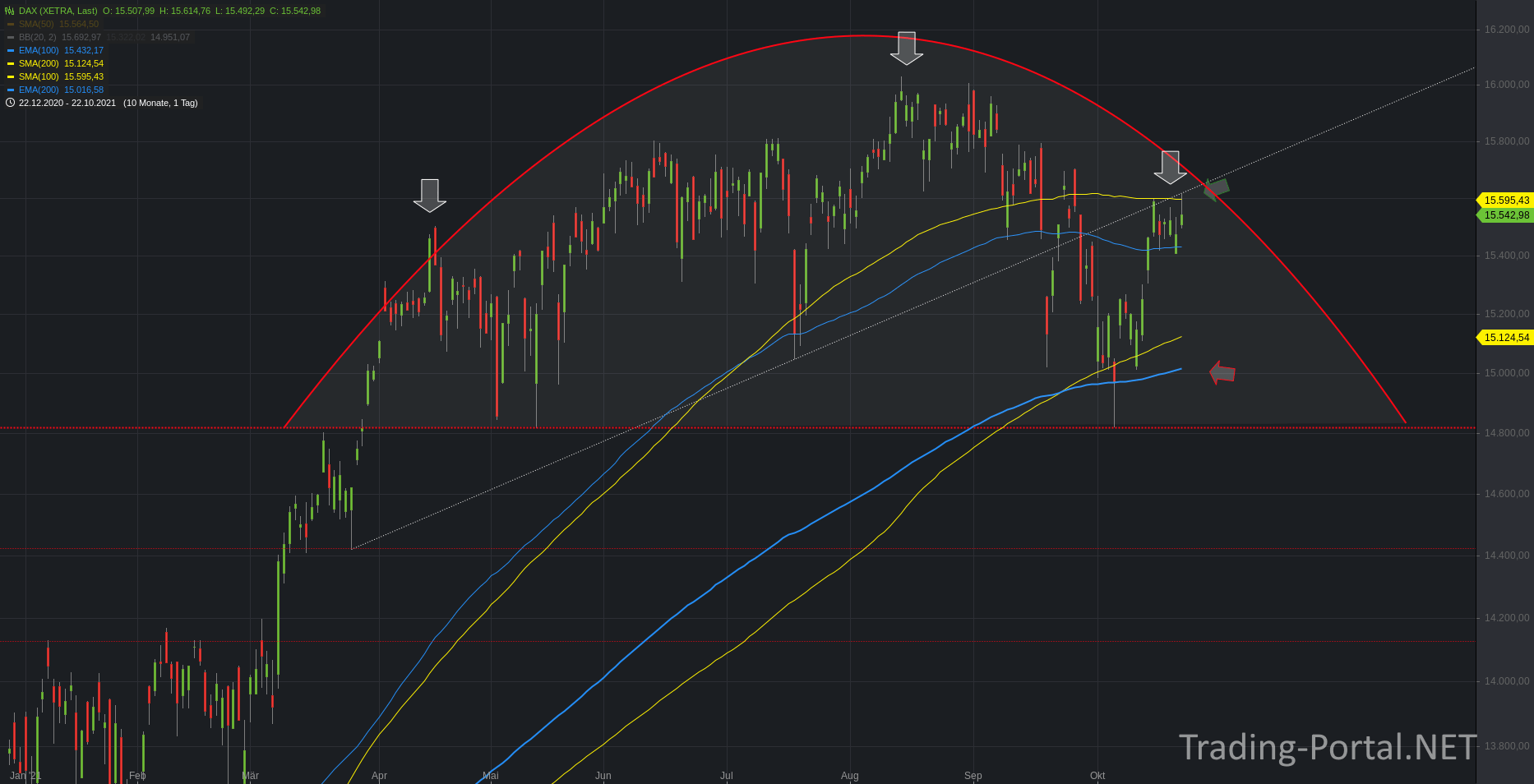
Task: Click the '14.600,00' price axis label
Action: (1507, 494)
